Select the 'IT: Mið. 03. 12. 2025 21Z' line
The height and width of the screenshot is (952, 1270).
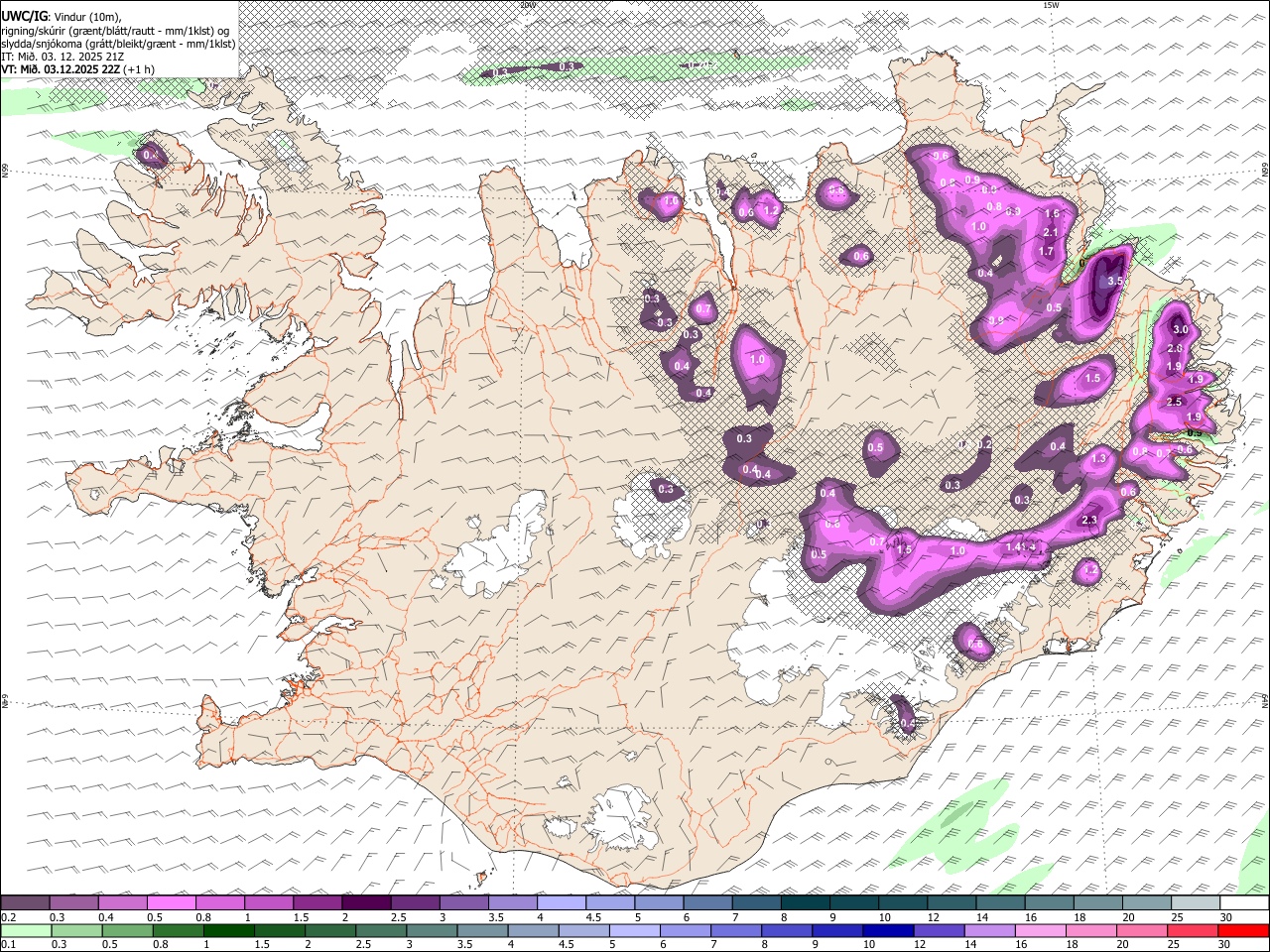pyautogui.click(x=63, y=57)
